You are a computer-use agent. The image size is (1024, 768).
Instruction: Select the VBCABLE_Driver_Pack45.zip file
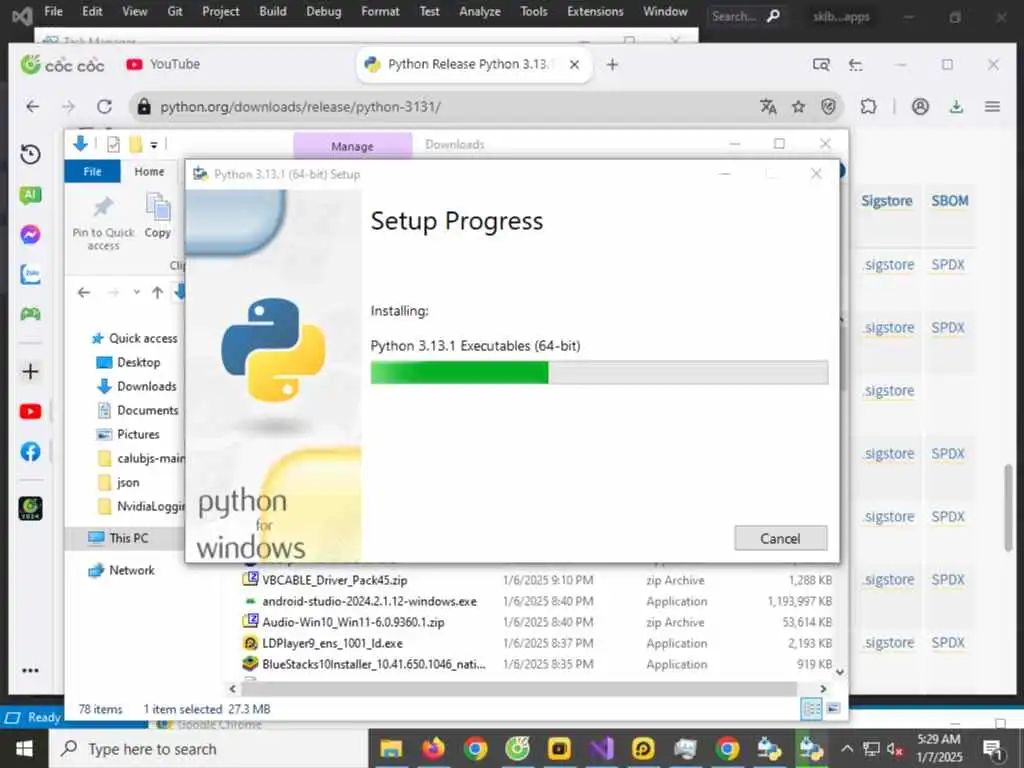tap(334, 580)
